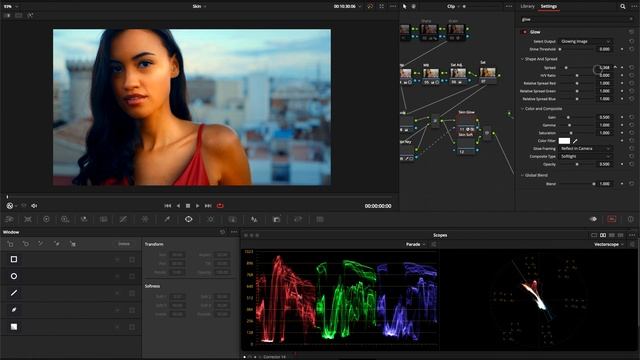The image size is (640, 360).
Task: Reset the Window palette
Action: [222, 232]
